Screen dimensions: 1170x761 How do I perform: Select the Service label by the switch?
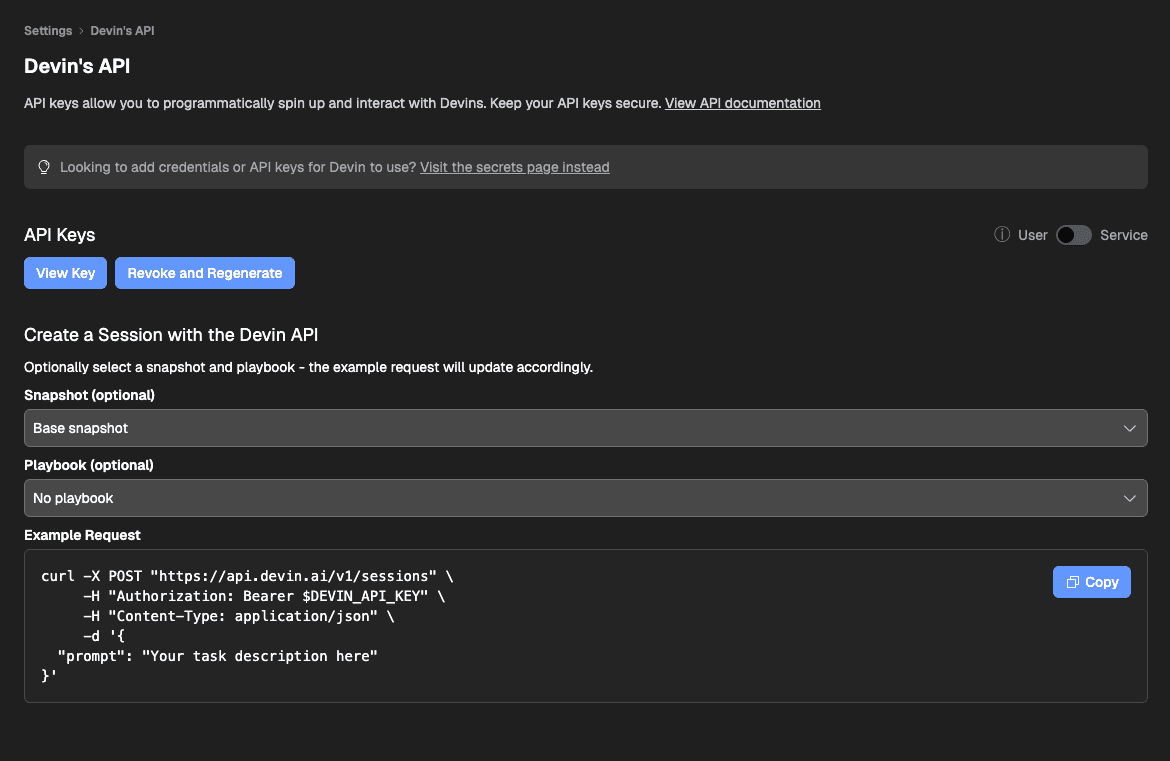tap(1123, 235)
